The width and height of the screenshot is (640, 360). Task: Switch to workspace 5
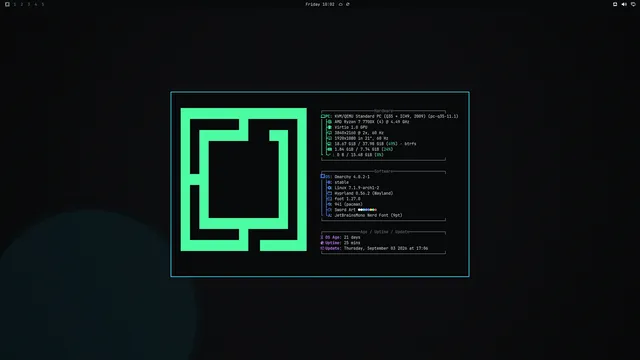pos(42,4)
